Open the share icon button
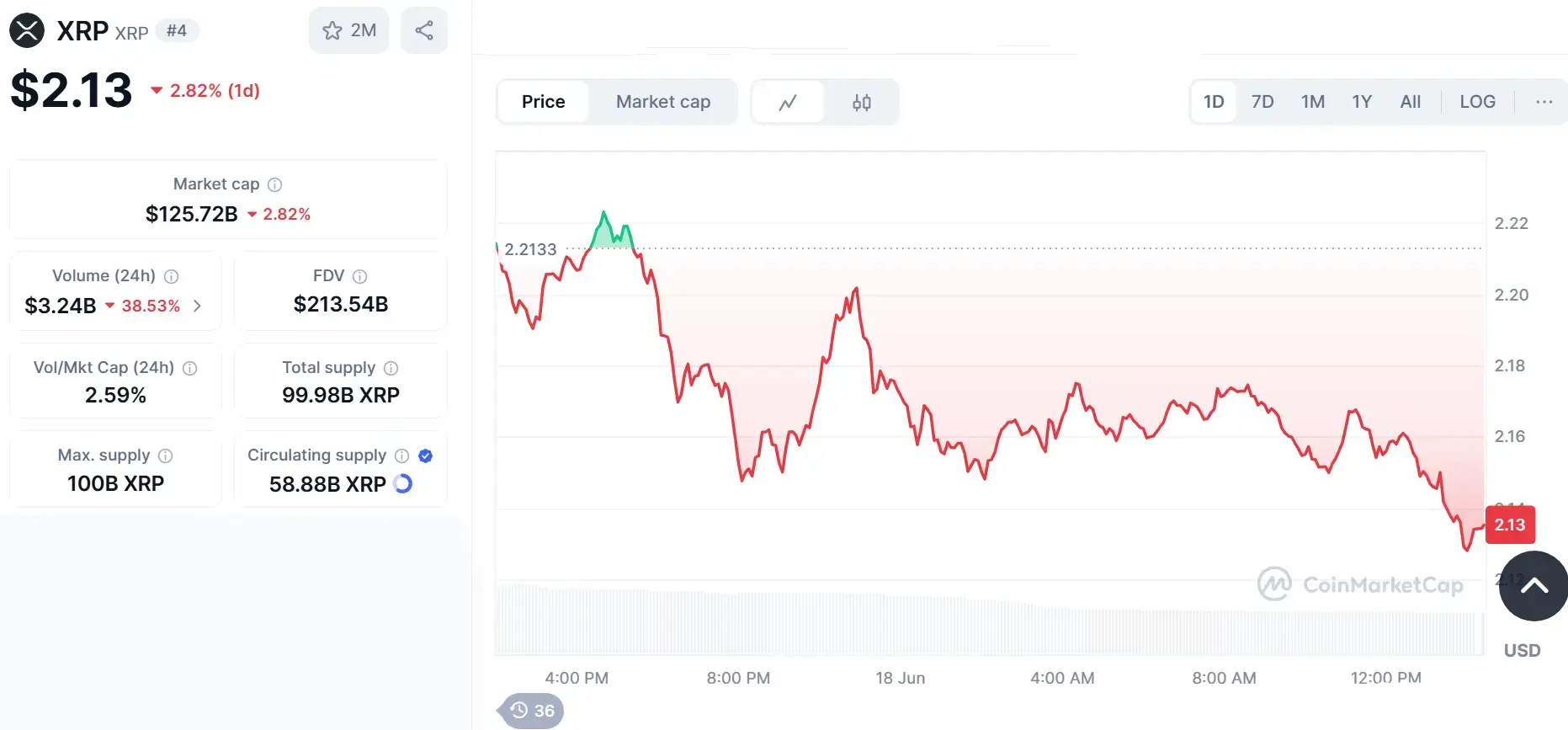1568x730 pixels. point(424,30)
